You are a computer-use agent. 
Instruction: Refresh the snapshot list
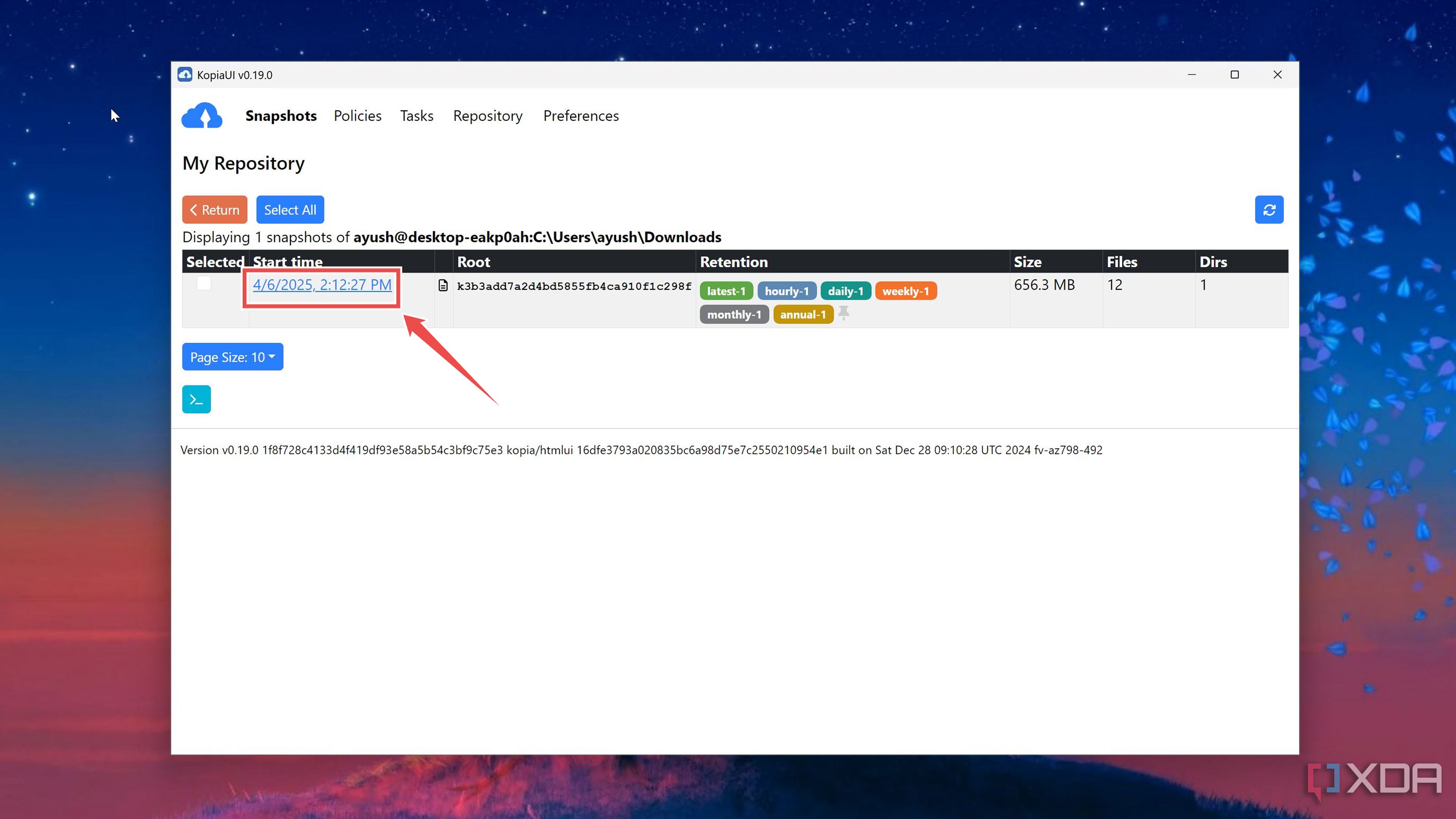[x=1269, y=209]
